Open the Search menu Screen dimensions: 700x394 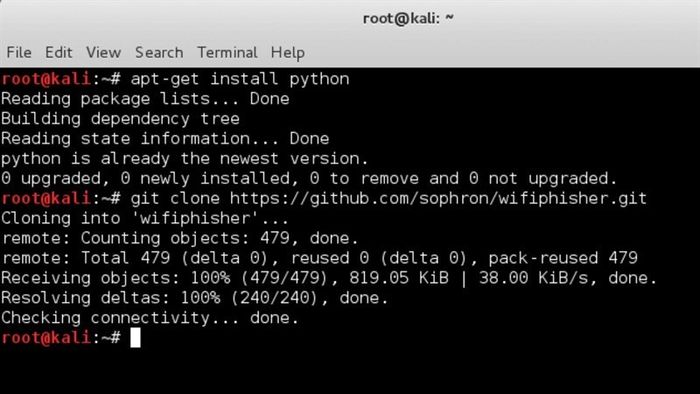159,53
